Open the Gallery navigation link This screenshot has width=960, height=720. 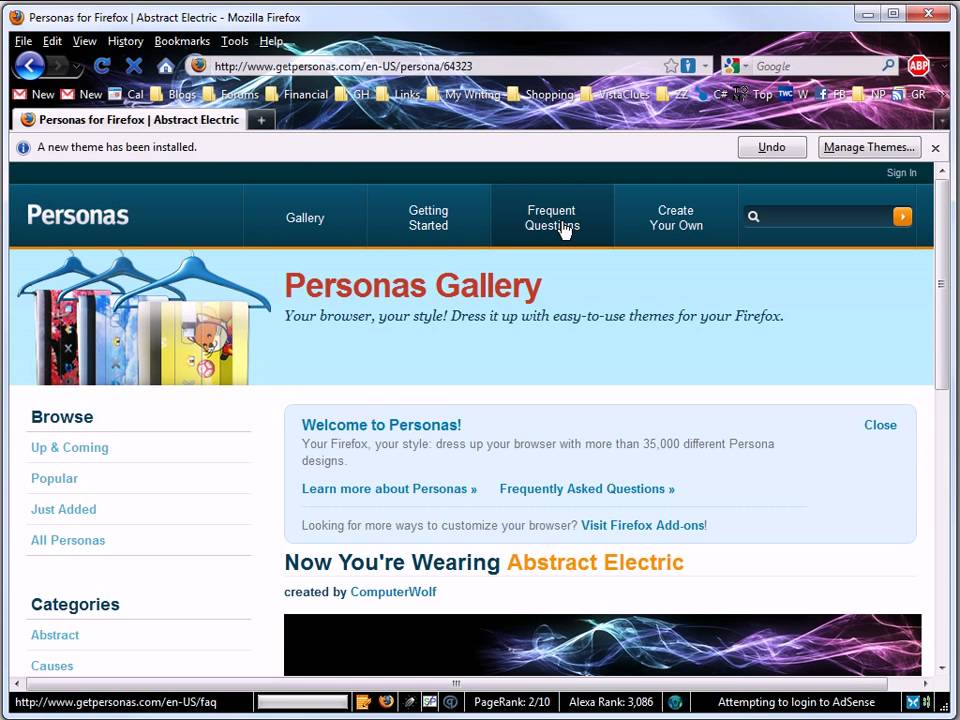coord(305,217)
